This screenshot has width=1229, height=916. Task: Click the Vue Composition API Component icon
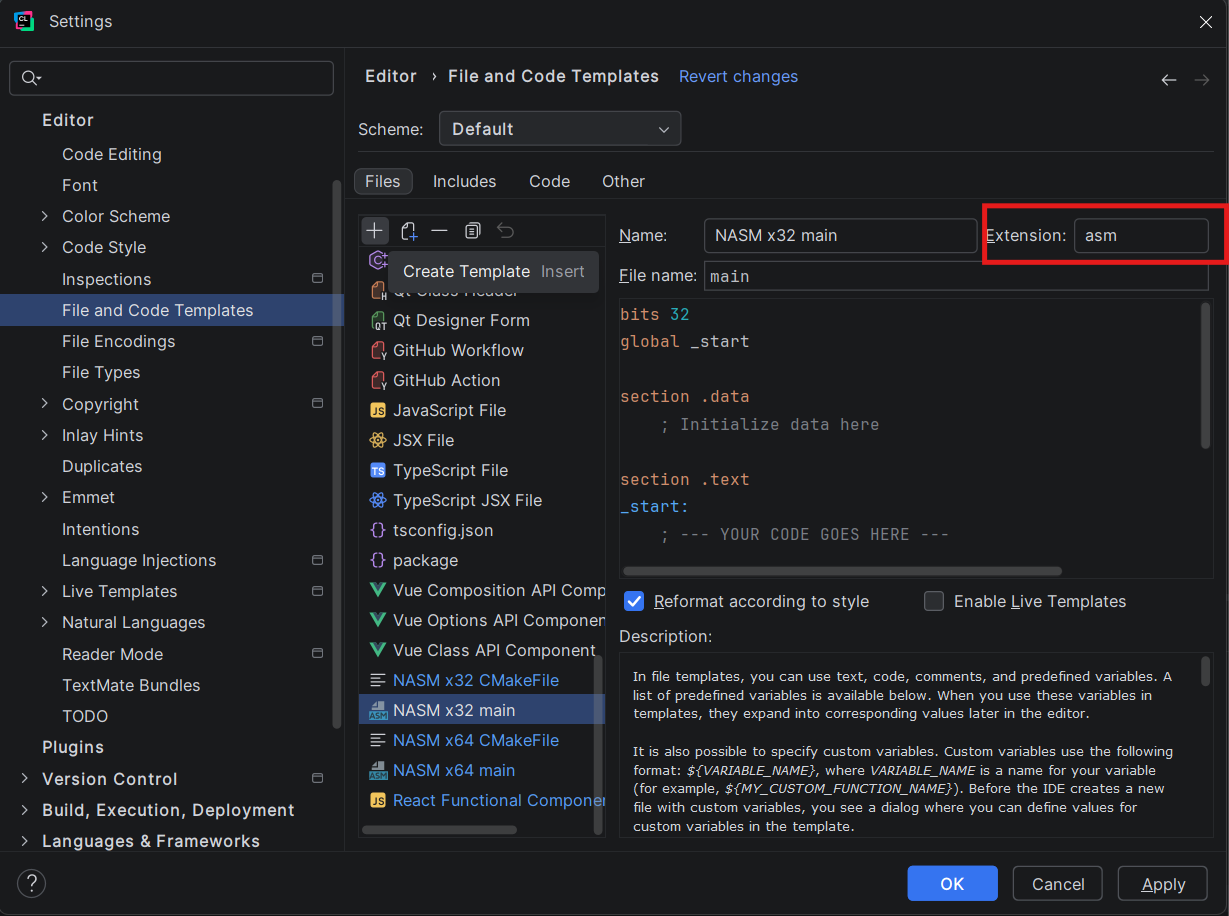(378, 591)
